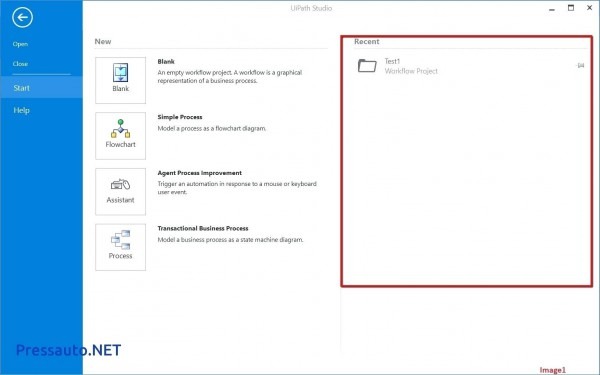
Task: Click the Simple Process heading
Action: coord(180,117)
